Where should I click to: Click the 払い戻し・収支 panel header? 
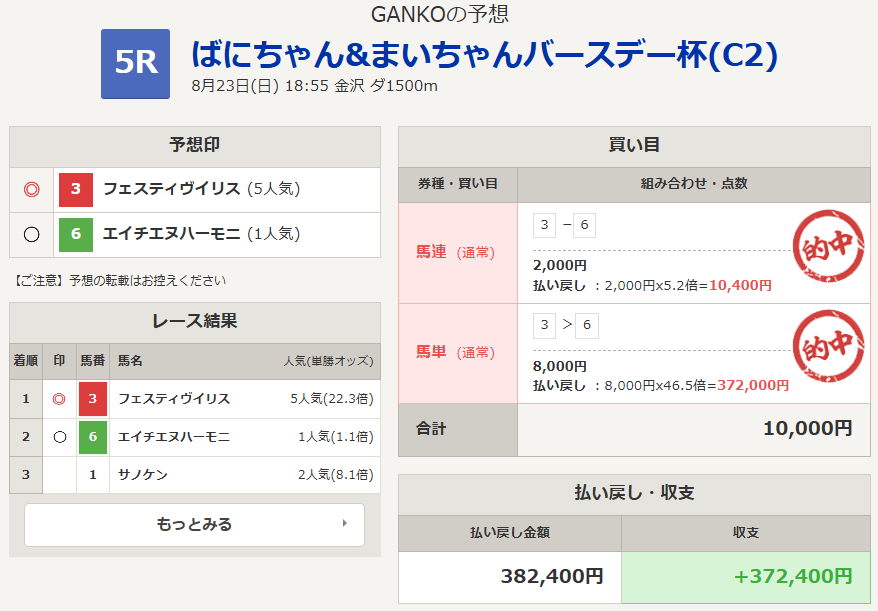(634, 493)
